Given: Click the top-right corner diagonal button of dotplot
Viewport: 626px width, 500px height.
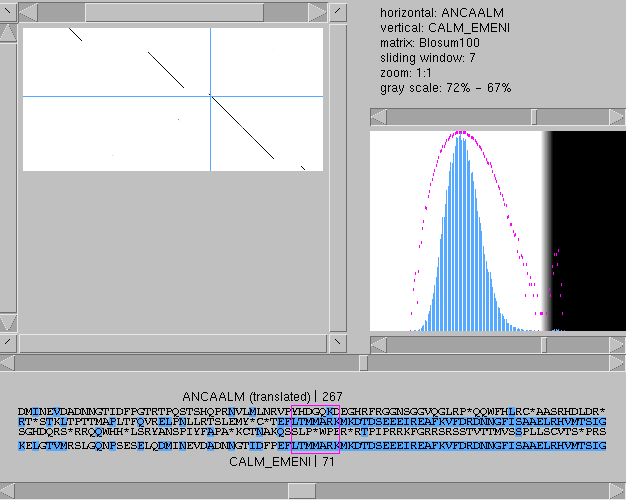Looking at the screenshot, I should pos(338,12).
